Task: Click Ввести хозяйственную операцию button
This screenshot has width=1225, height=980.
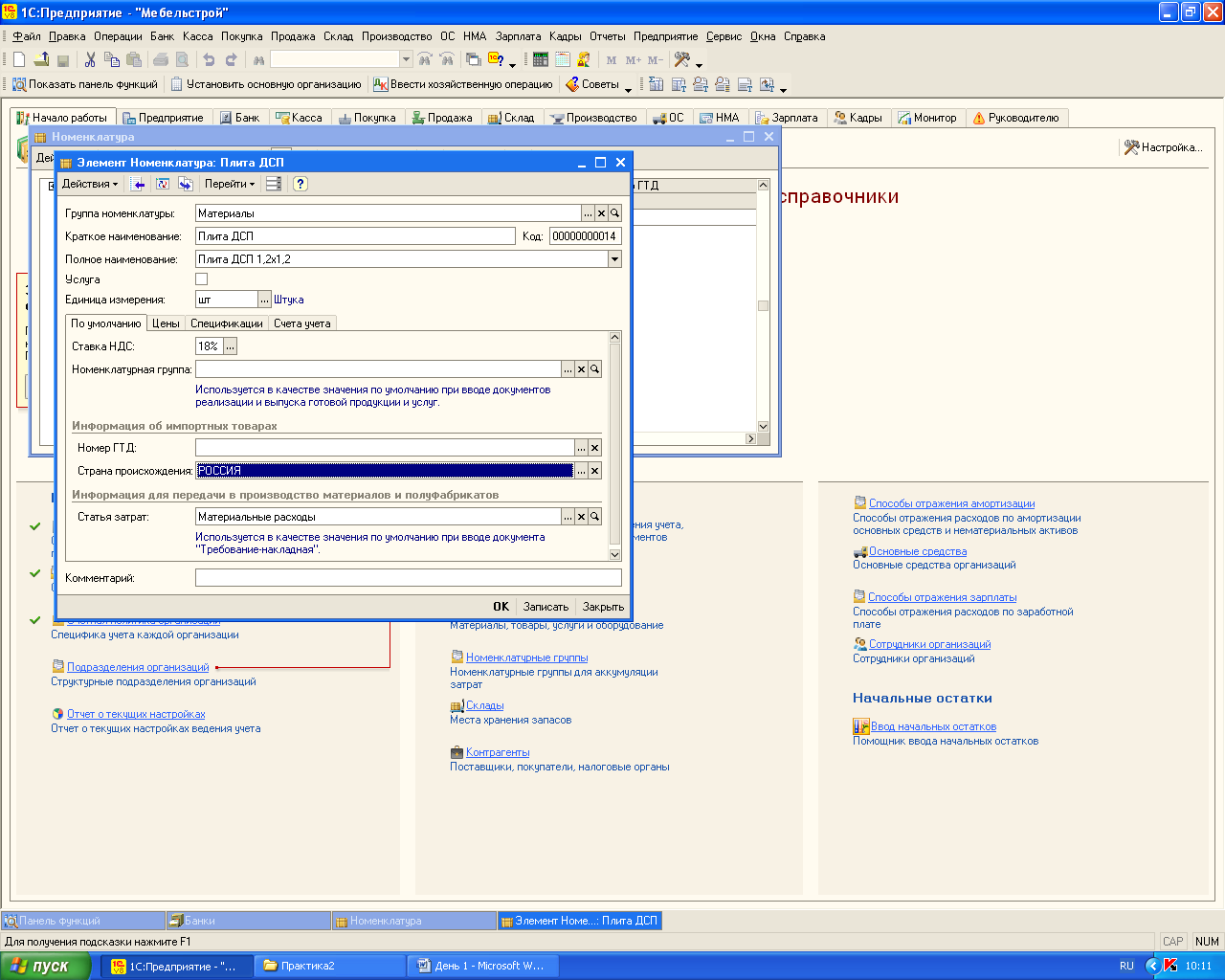Action: (463, 84)
